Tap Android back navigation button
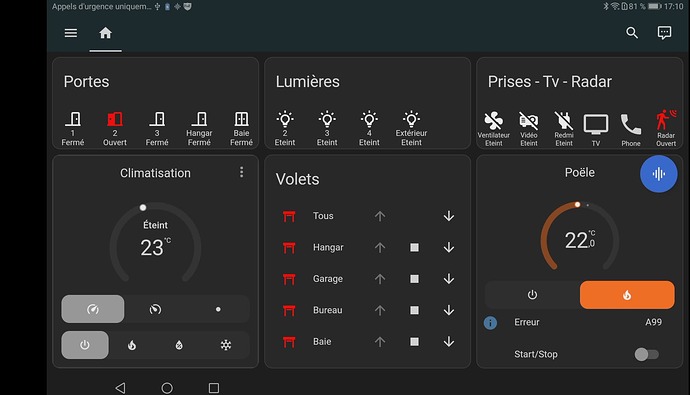The width and height of the screenshot is (690, 395). [120, 388]
